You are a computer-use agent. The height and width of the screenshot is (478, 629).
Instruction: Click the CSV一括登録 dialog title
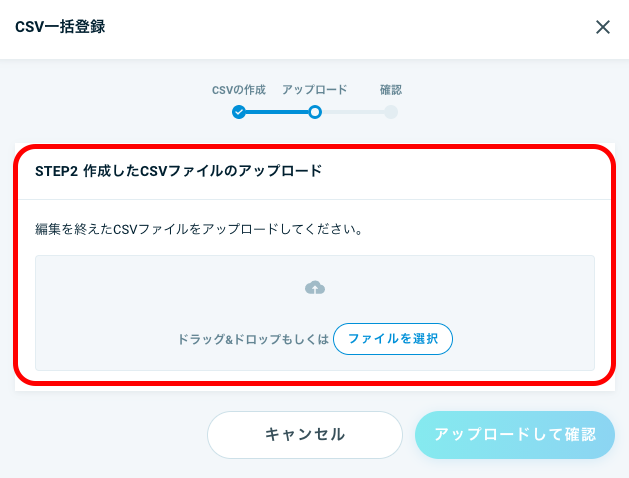tap(60, 27)
